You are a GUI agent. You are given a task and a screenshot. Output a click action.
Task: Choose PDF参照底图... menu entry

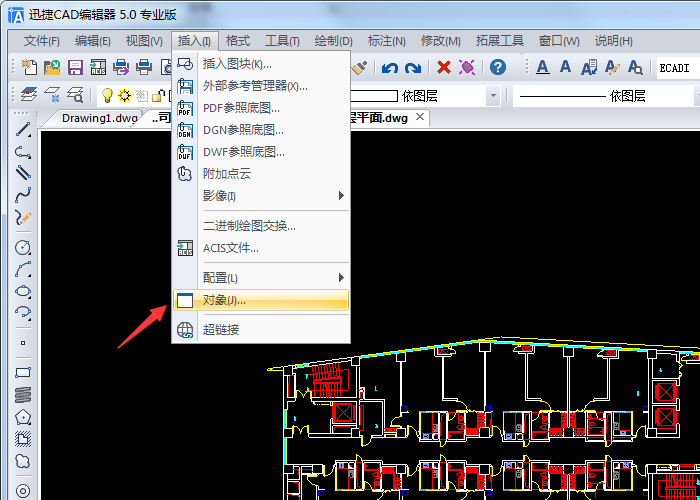pos(260,108)
